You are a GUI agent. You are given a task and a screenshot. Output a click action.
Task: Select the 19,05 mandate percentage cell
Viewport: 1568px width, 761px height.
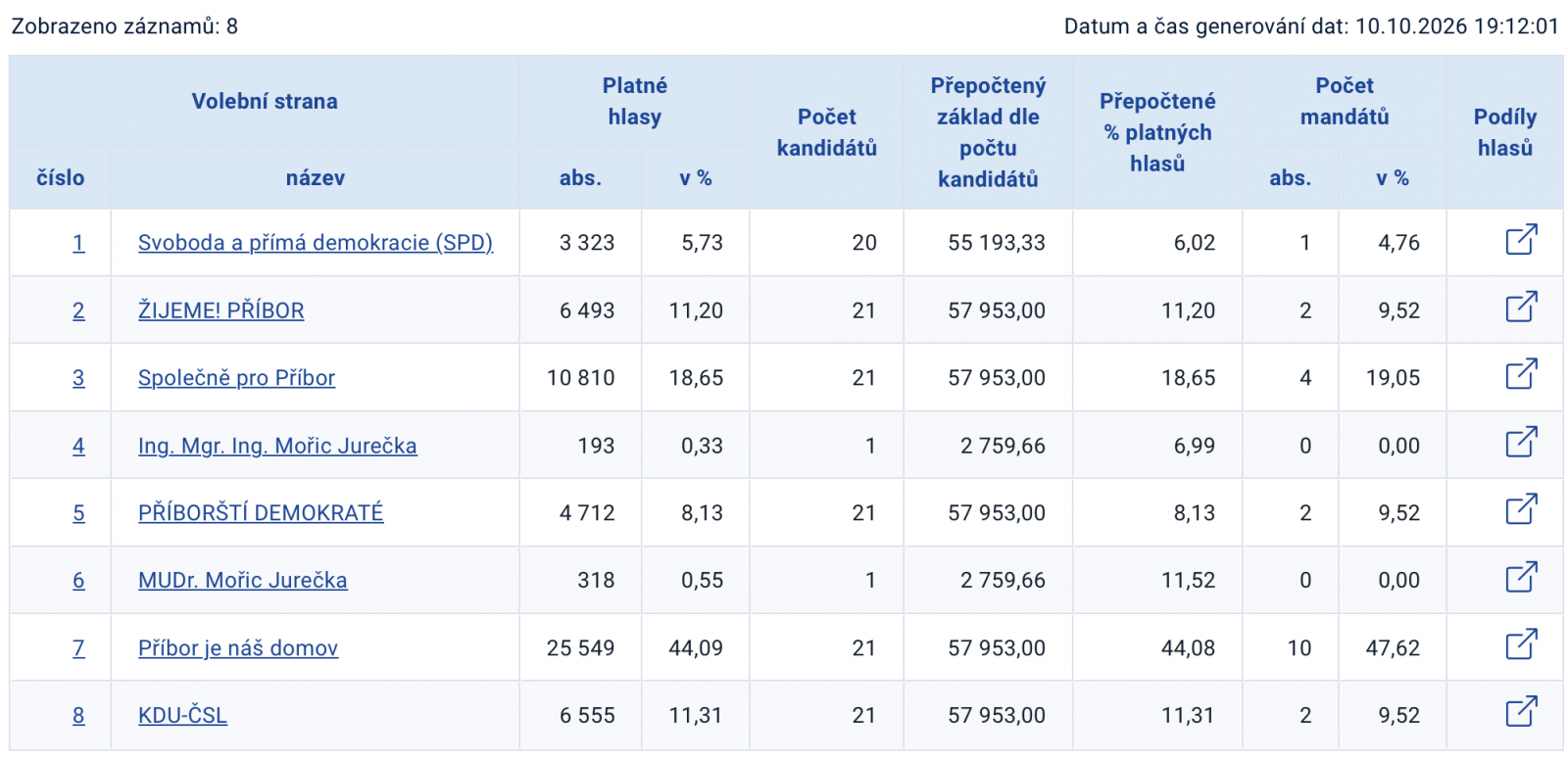pyautogui.click(x=1393, y=378)
